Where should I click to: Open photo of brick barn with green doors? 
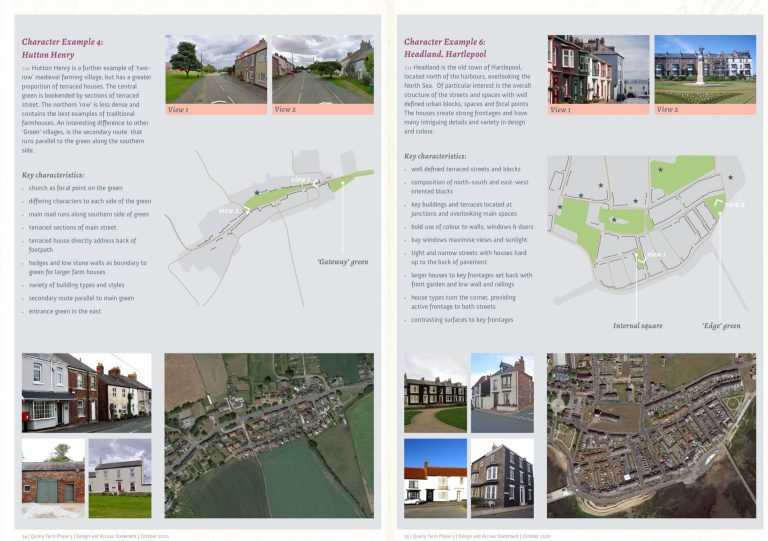tap(53, 478)
